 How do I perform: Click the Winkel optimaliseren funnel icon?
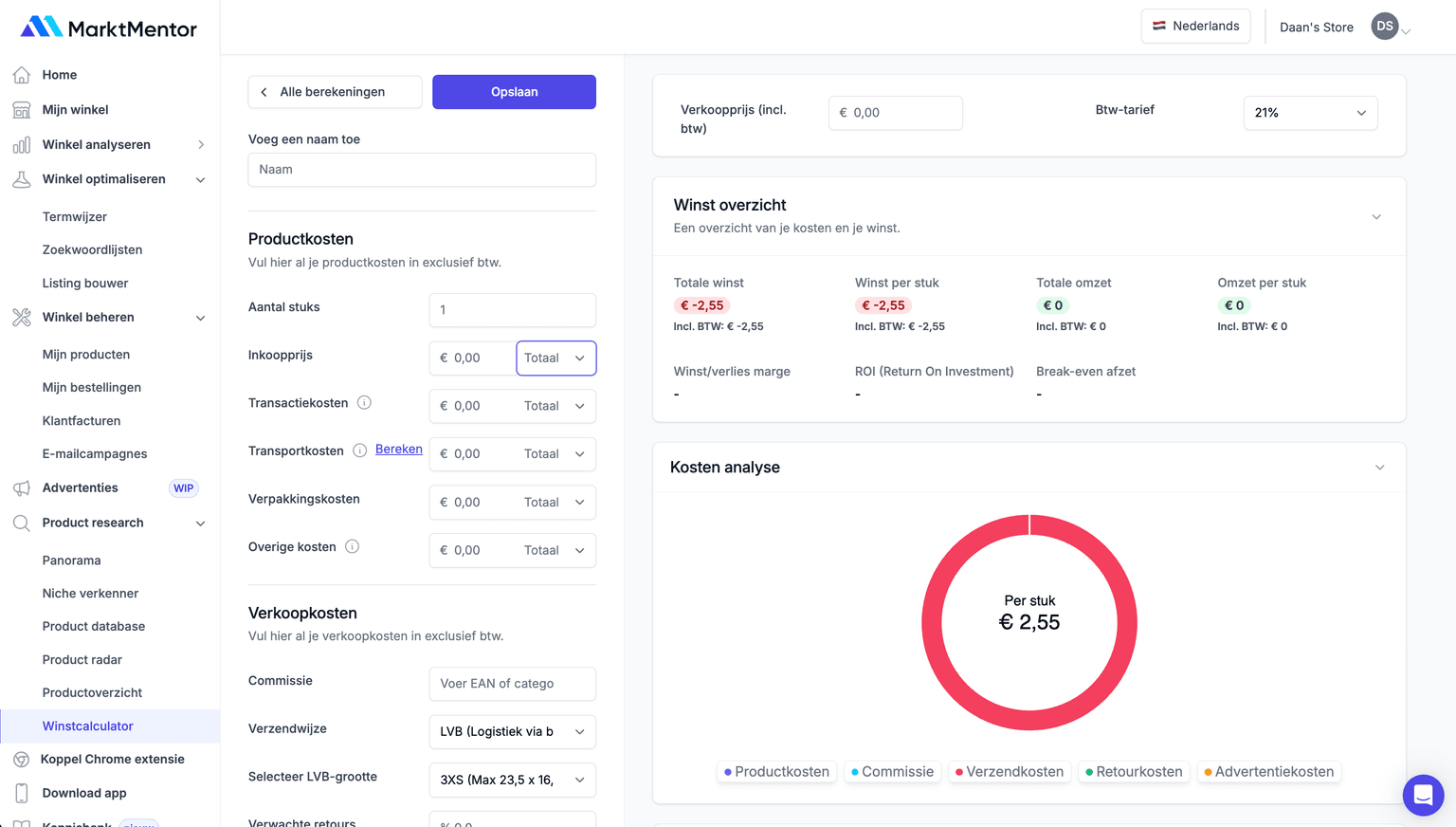[22, 179]
